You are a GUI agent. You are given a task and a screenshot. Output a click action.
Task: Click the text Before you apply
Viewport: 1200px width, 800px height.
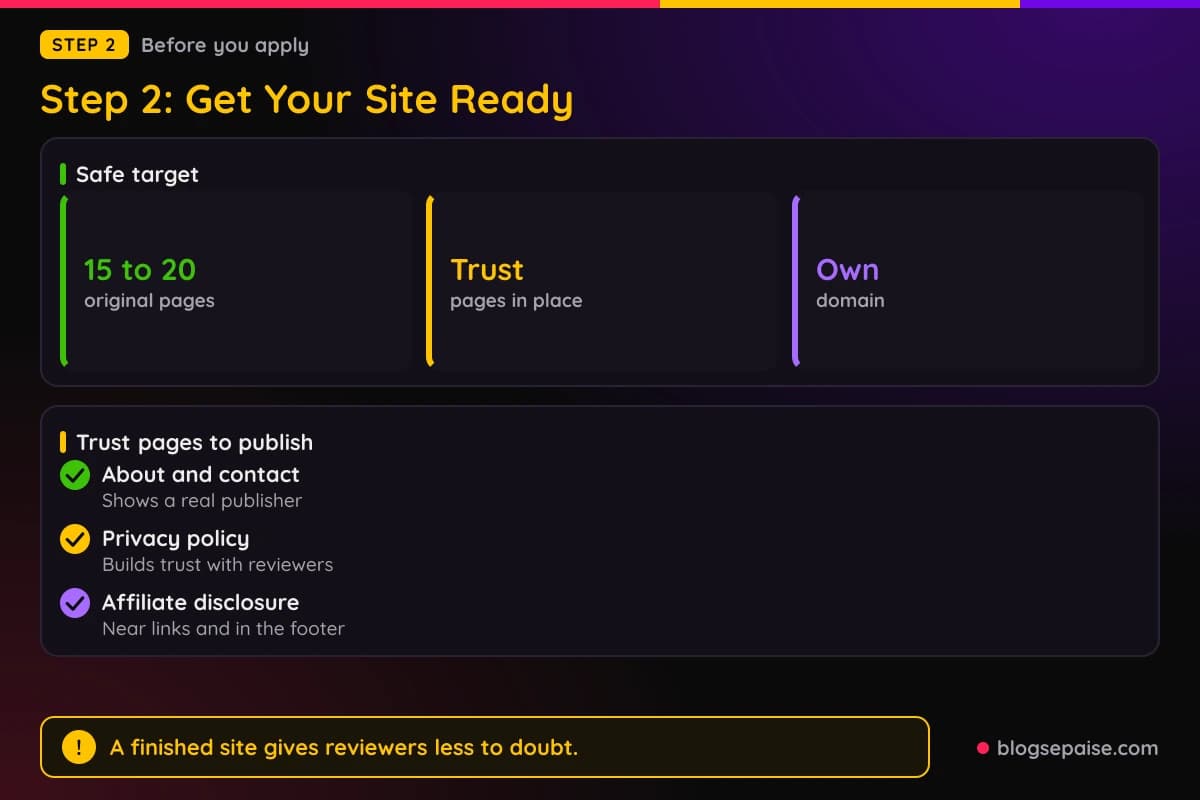click(225, 45)
